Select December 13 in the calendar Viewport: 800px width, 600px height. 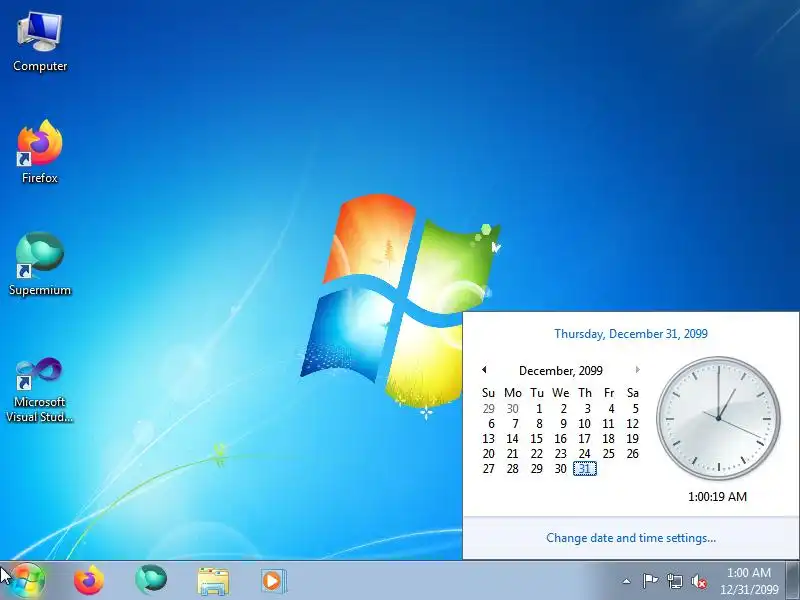488,439
